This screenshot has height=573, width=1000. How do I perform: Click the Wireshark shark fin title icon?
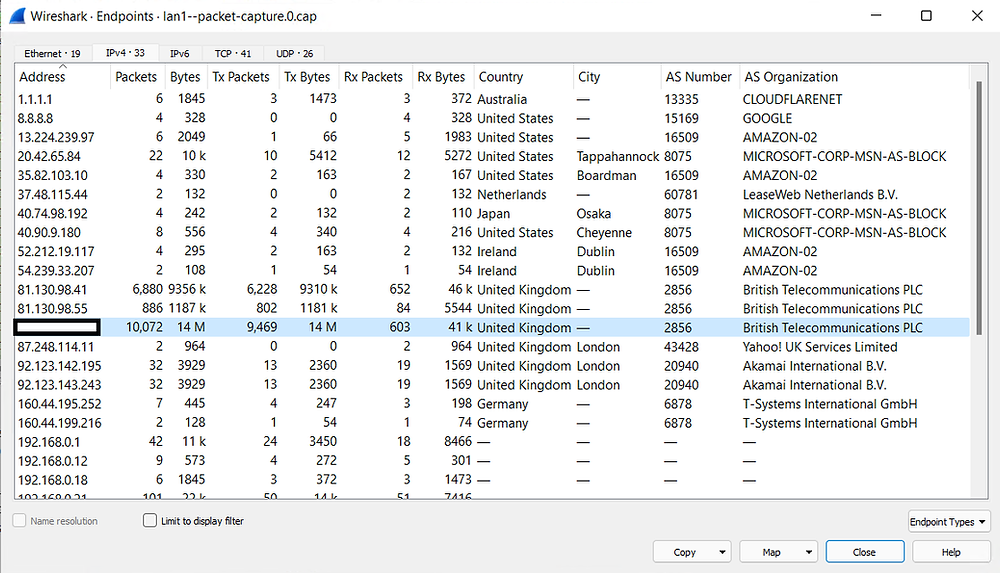tap(17, 15)
